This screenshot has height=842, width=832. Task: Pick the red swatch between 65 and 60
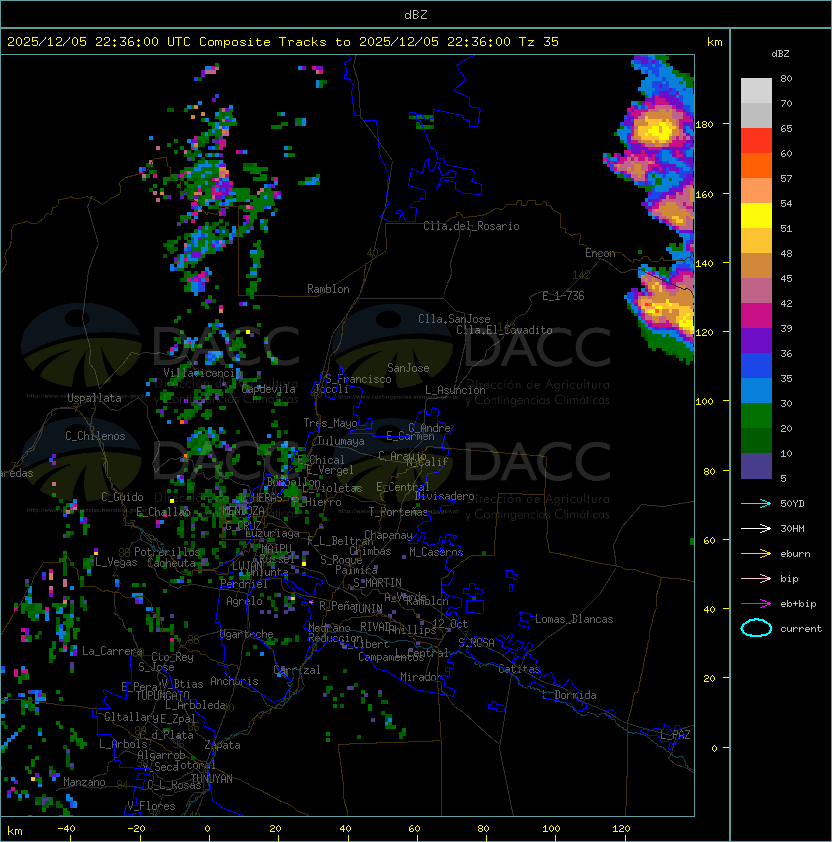point(756,141)
